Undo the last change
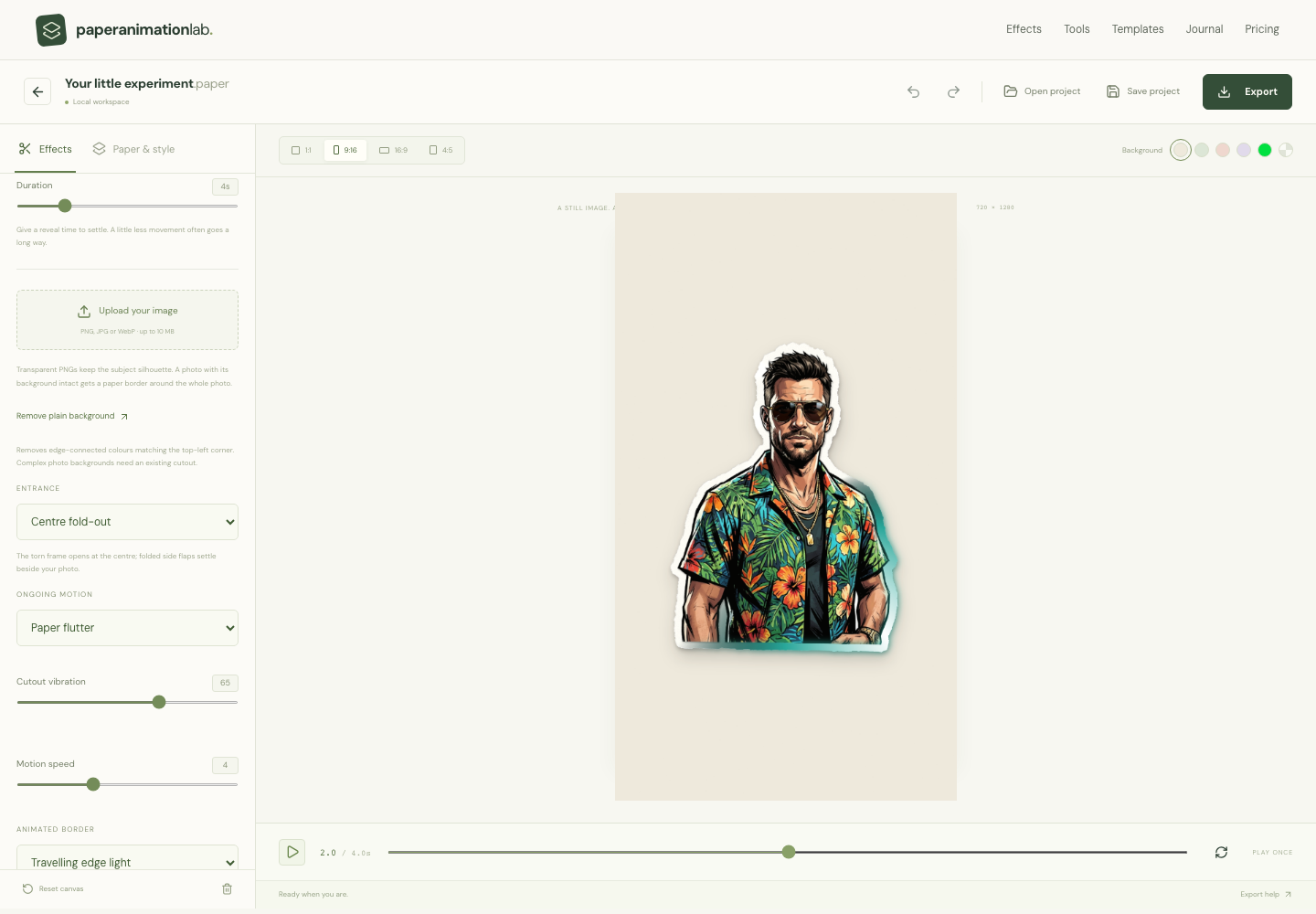The height and width of the screenshot is (914, 1316). [913, 91]
